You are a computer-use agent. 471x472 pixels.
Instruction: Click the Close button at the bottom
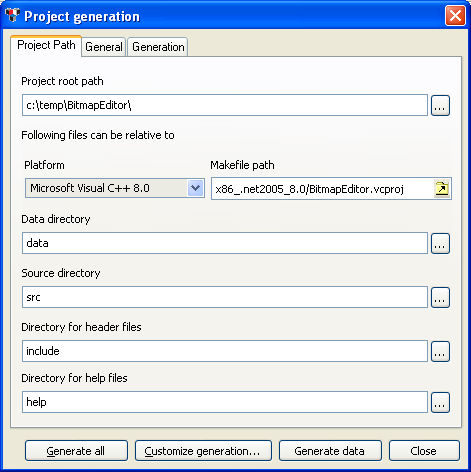click(x=424, y=451)
